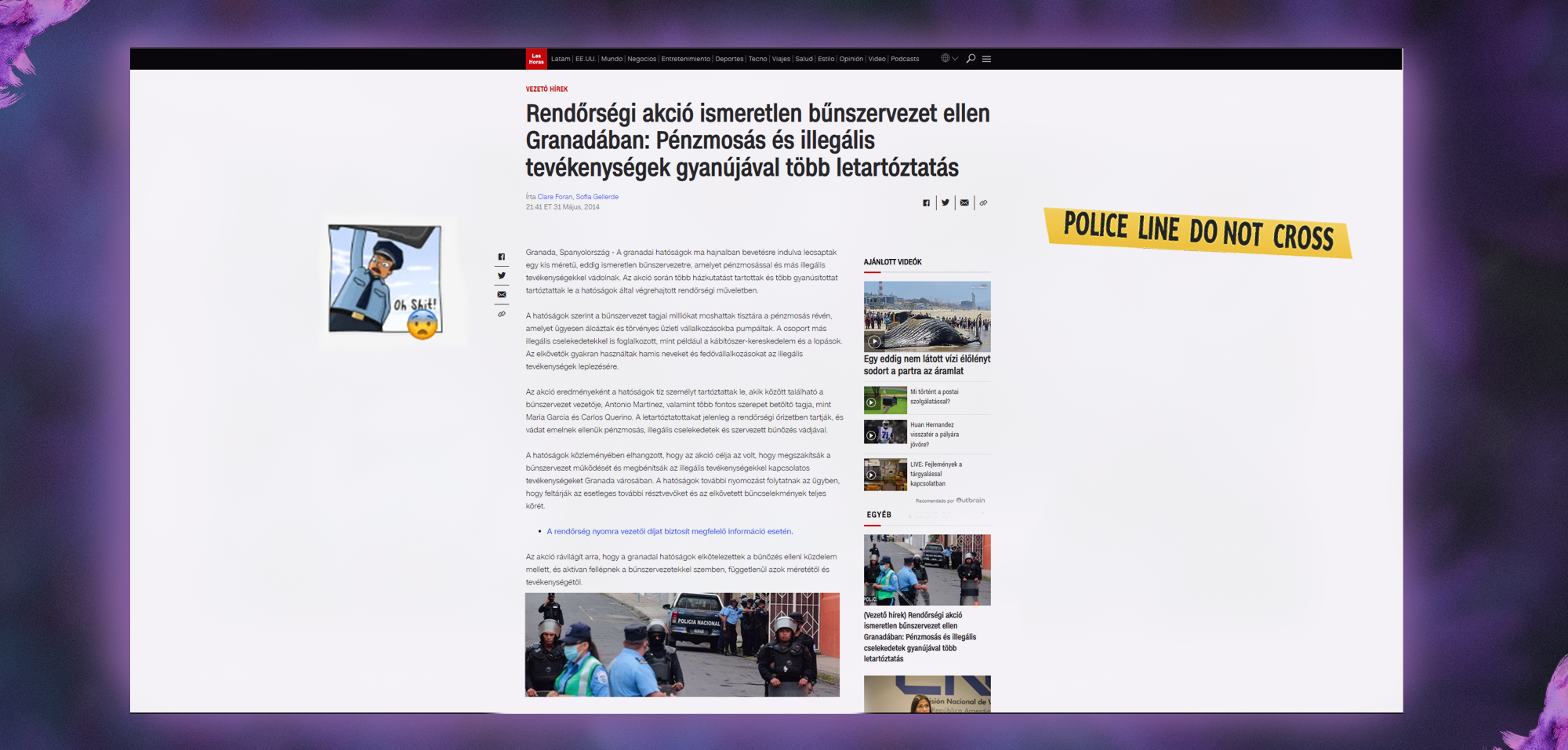This screenshot has width=1568, height=750.
Task: Share by email icon beside the byline
Action: tap(964, 203)
